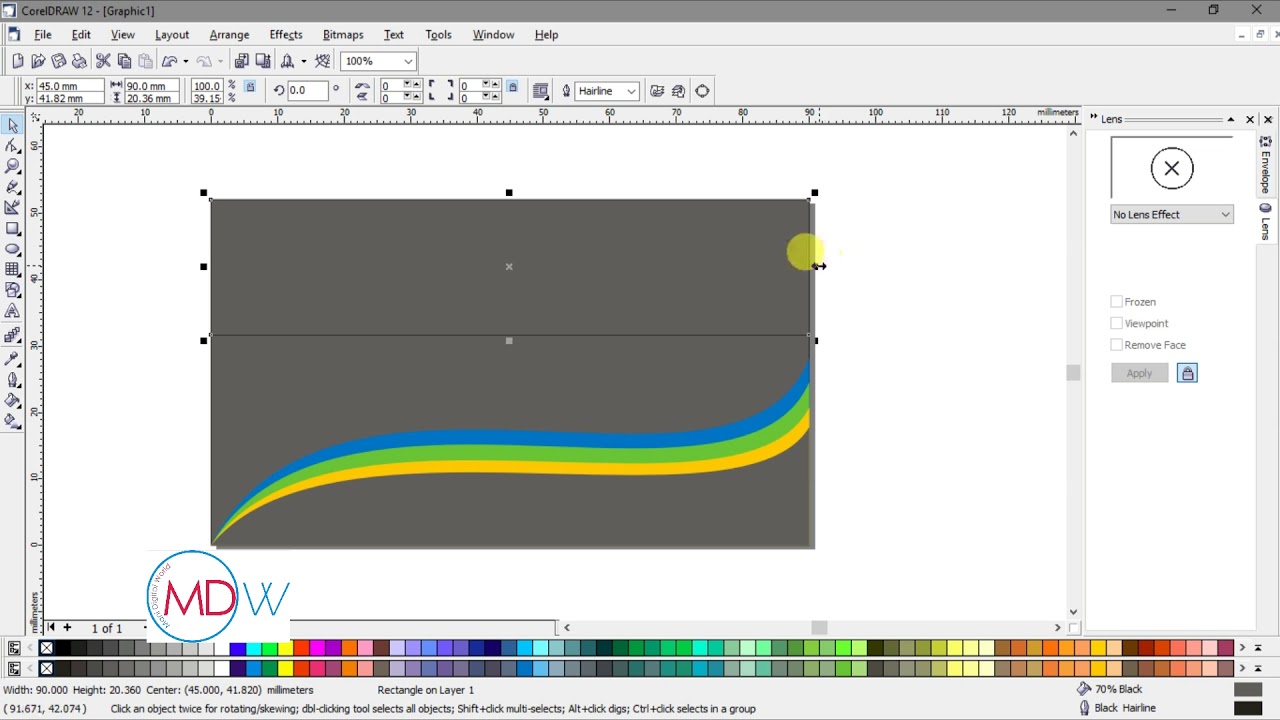The height and width of the screenshot is (720, 1280).
Task: Toggle the lens lock button beside Apply
Action: tap(1187, 373)
